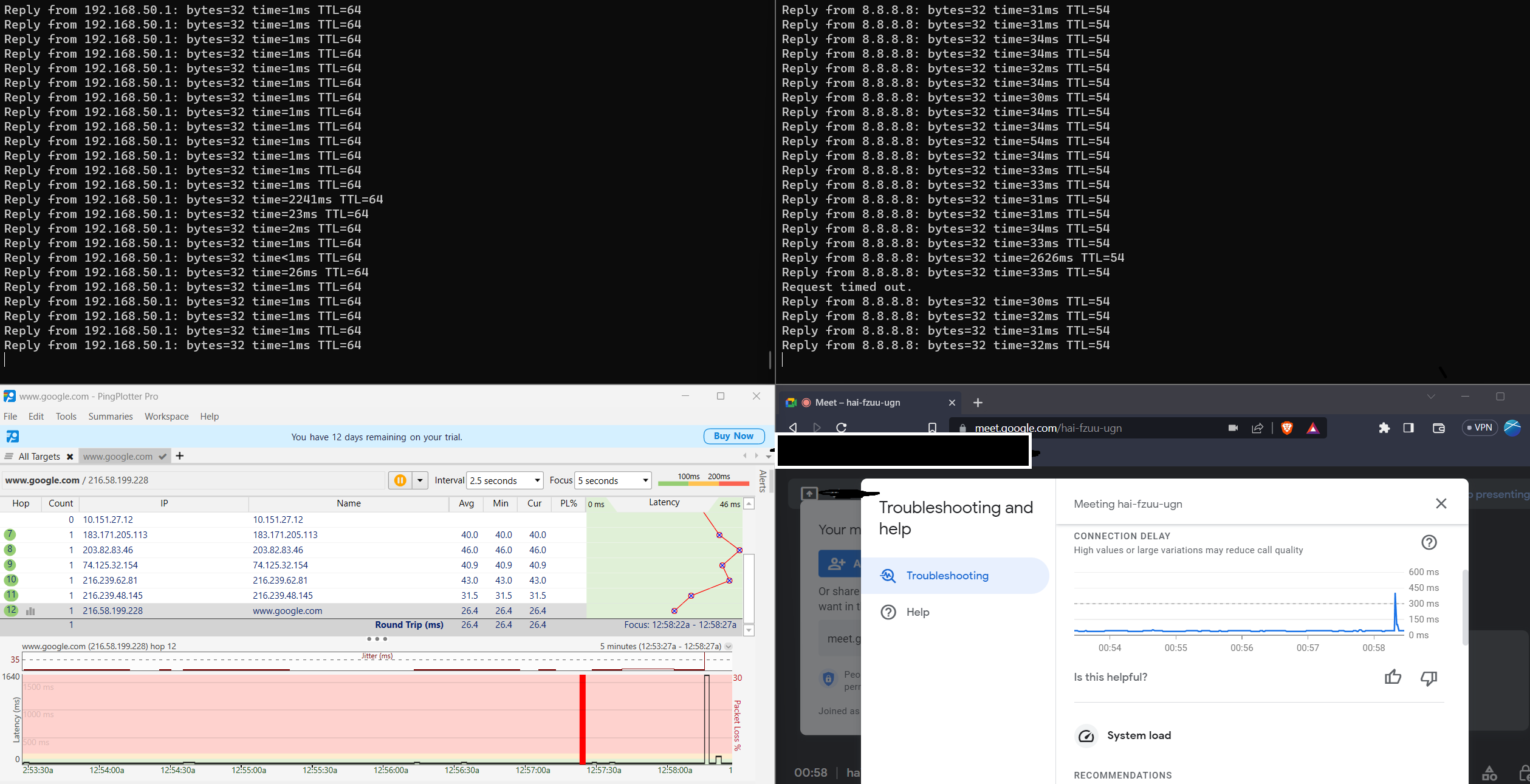Close the All Targets tab with X
1530x784 pixels.
70,457
